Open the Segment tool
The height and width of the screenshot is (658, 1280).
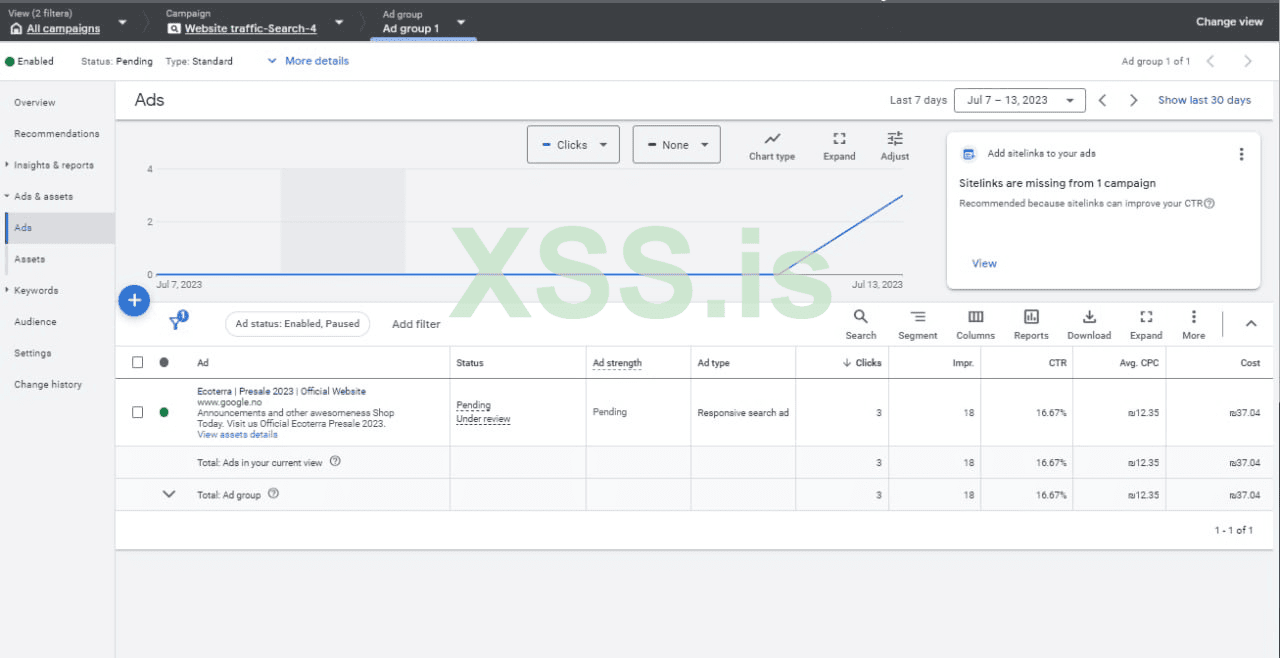[917, 324]
